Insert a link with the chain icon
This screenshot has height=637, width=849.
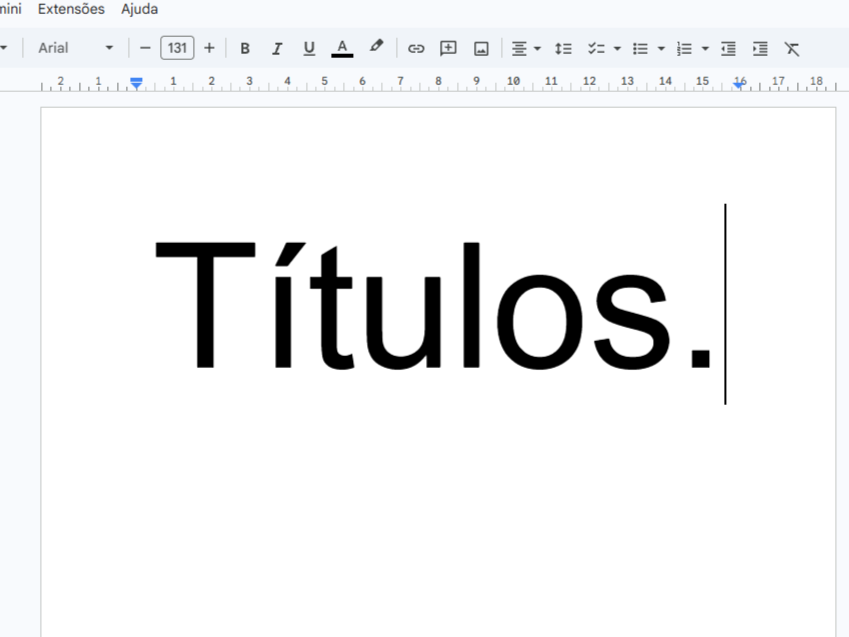(416, 49)
